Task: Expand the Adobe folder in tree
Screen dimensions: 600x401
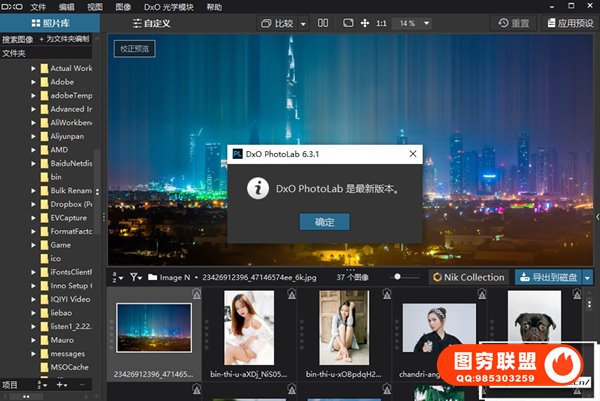Action: pos(33,82)
